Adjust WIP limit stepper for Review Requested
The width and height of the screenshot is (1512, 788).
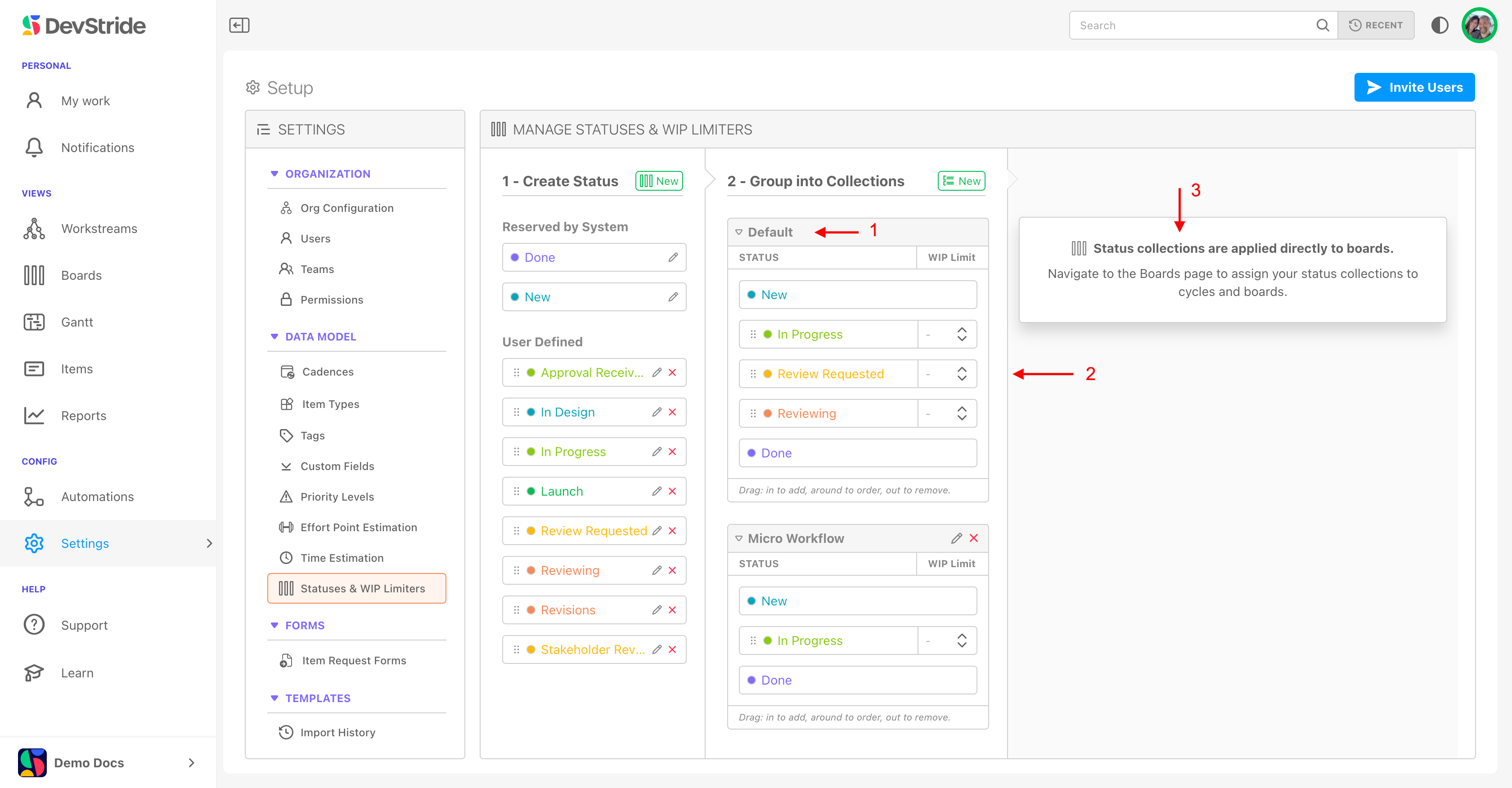(x=962, y=374)
